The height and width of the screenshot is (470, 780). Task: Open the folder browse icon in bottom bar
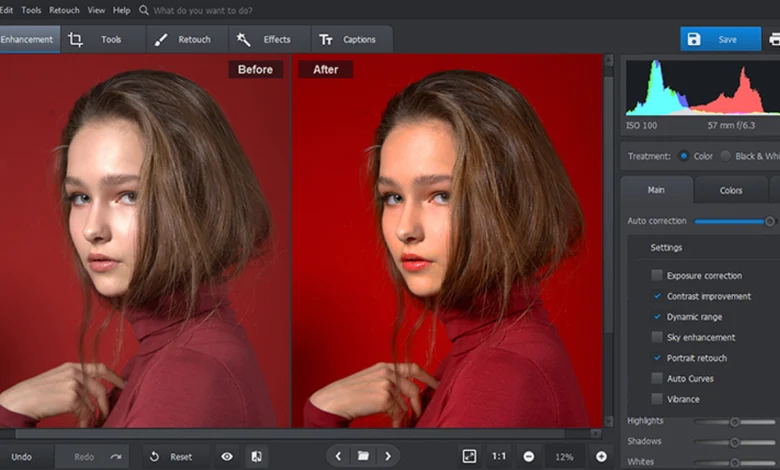pos(363,456)
